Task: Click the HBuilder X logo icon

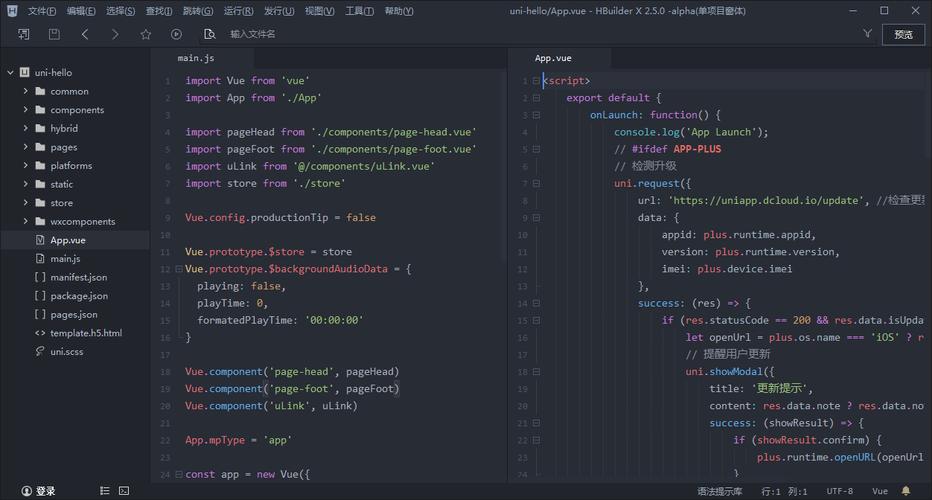Action: (x=12, y=11)
